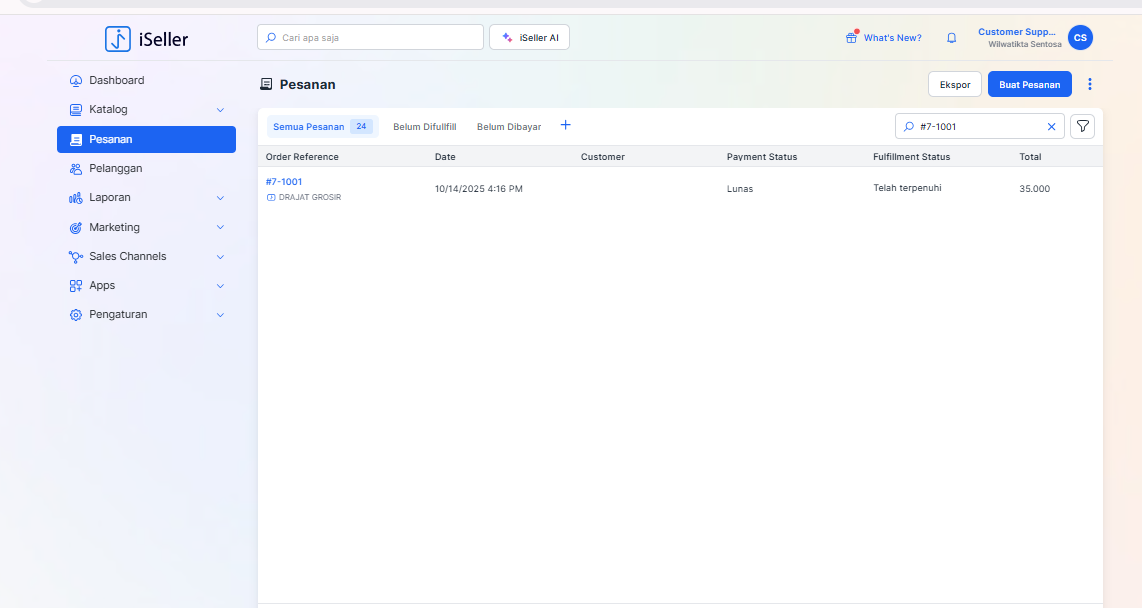Click the Cari apa saja search field
The height and width of the screenshot is (608, 1142).
coord(370,38)
